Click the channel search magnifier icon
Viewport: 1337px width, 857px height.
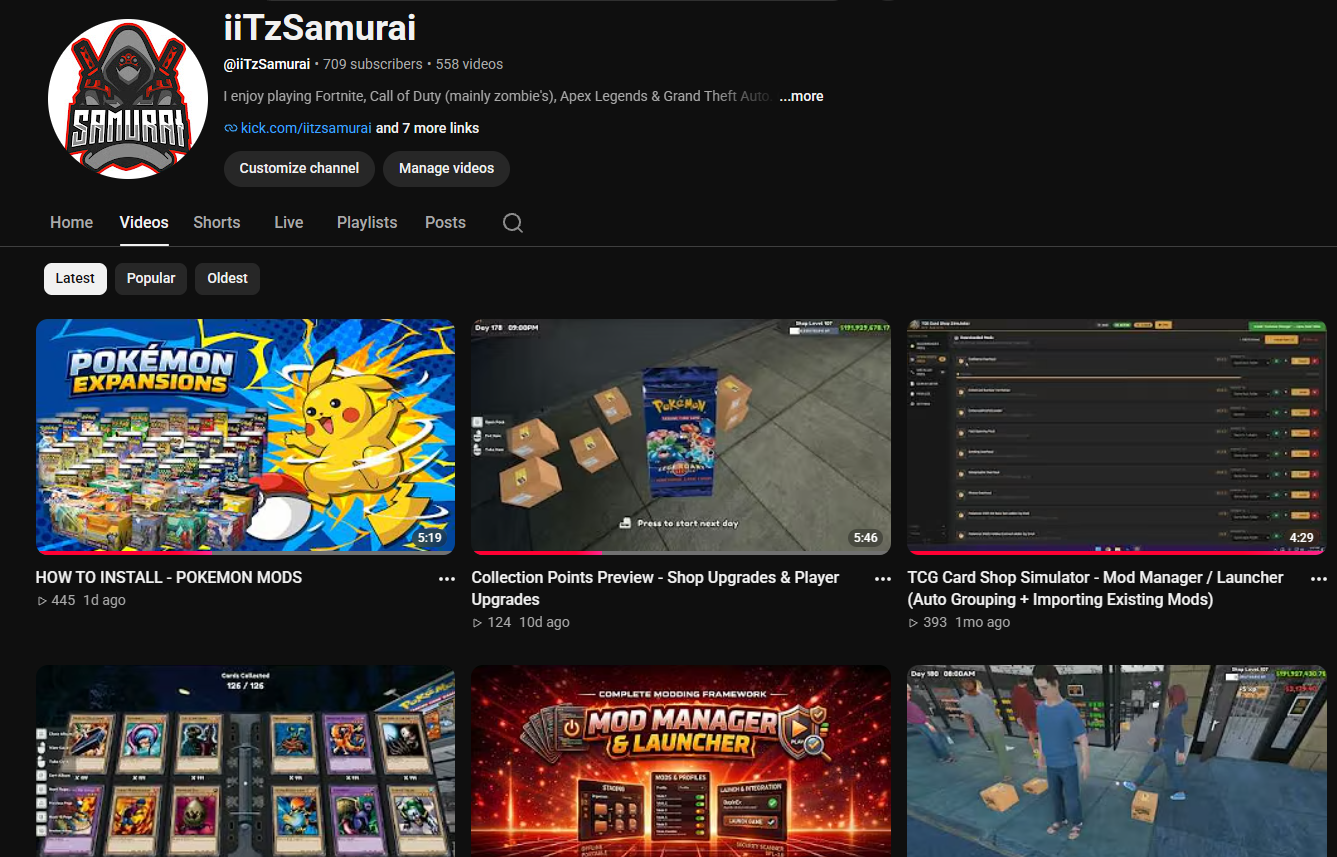pyautogui.click(x=513, y=223)
